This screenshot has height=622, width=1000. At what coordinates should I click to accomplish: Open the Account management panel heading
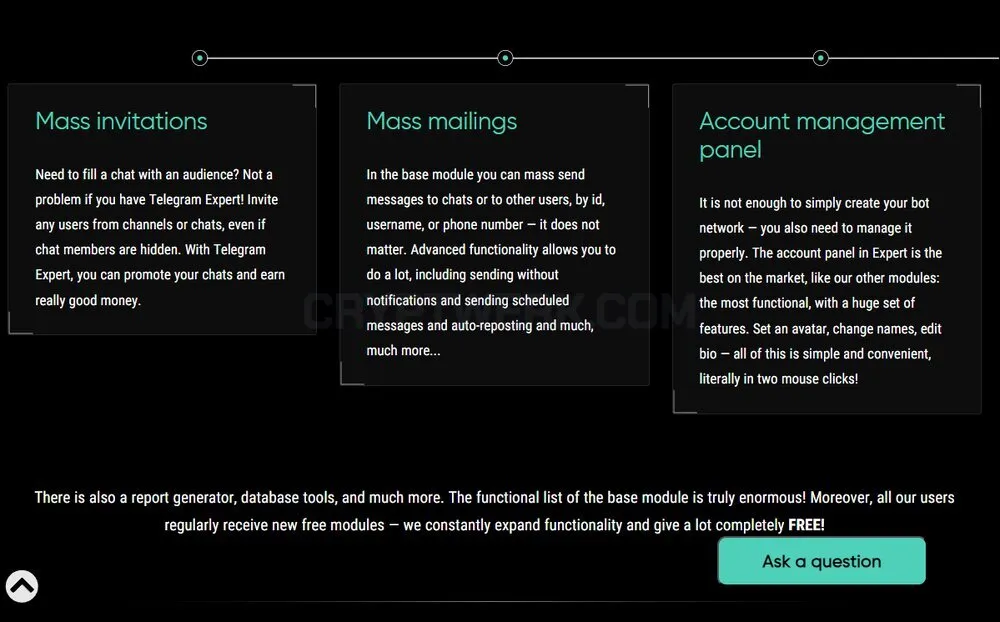click(821, 135)
